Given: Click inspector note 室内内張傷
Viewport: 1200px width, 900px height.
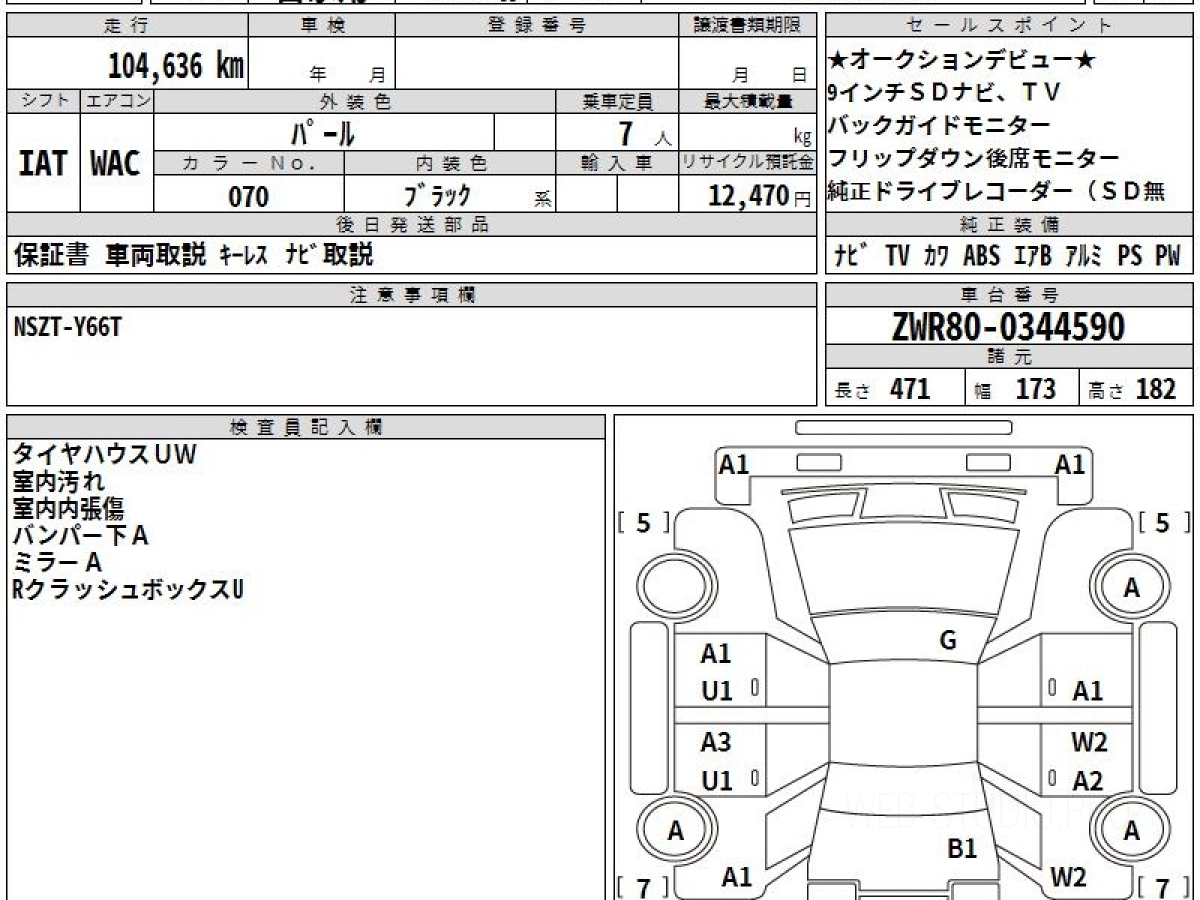Looking at the screenshot, I should pos(69,508).
